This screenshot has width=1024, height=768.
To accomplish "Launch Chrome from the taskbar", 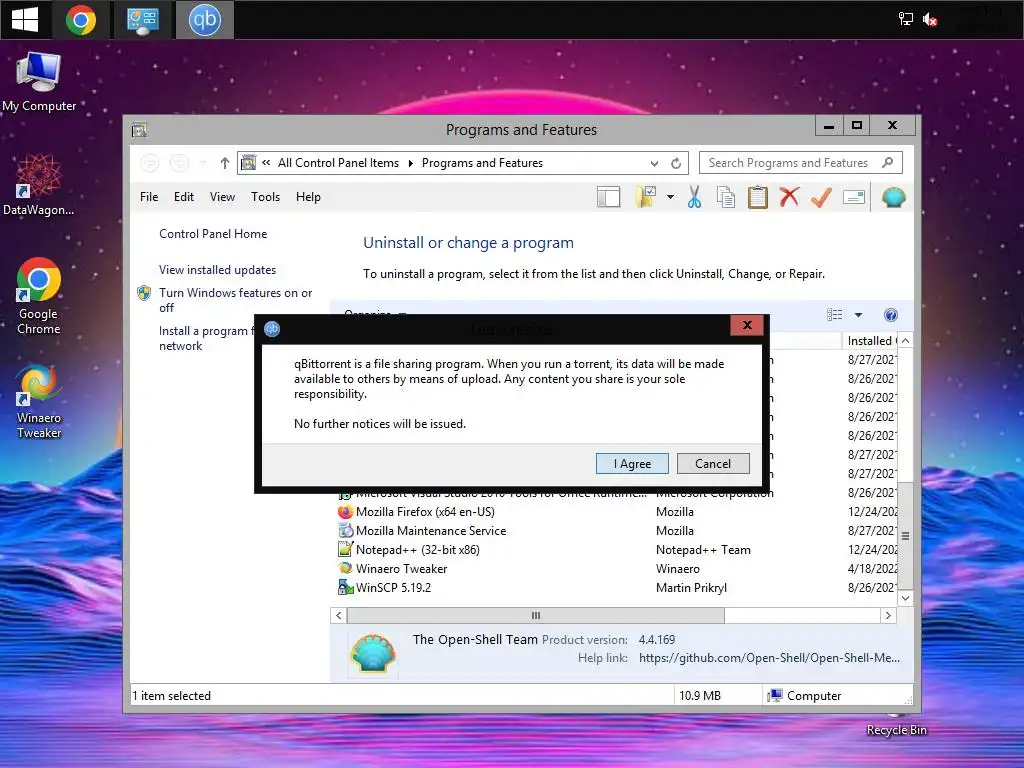I will (x=81, y=20).
